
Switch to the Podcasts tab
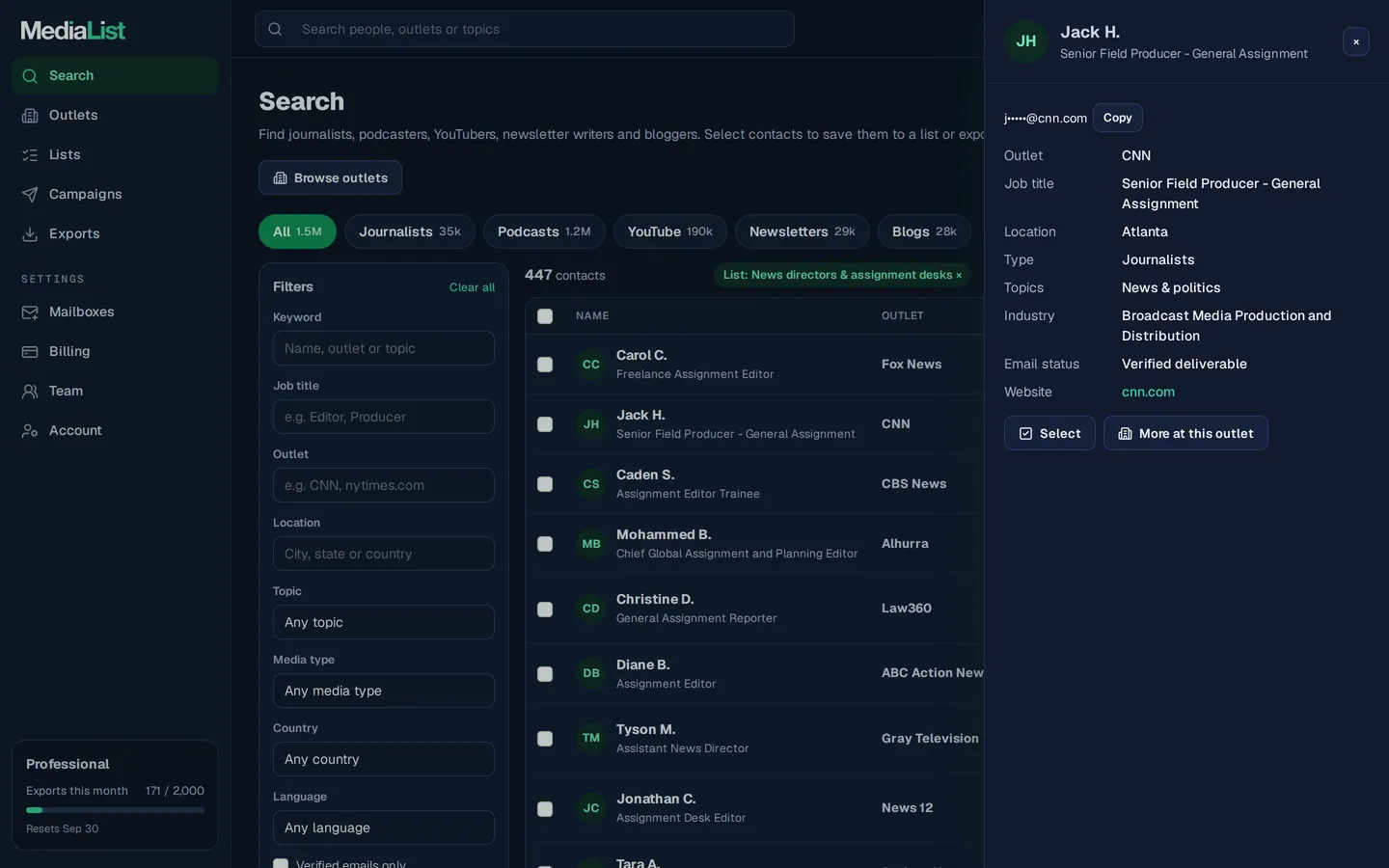[x=544, y=231]
